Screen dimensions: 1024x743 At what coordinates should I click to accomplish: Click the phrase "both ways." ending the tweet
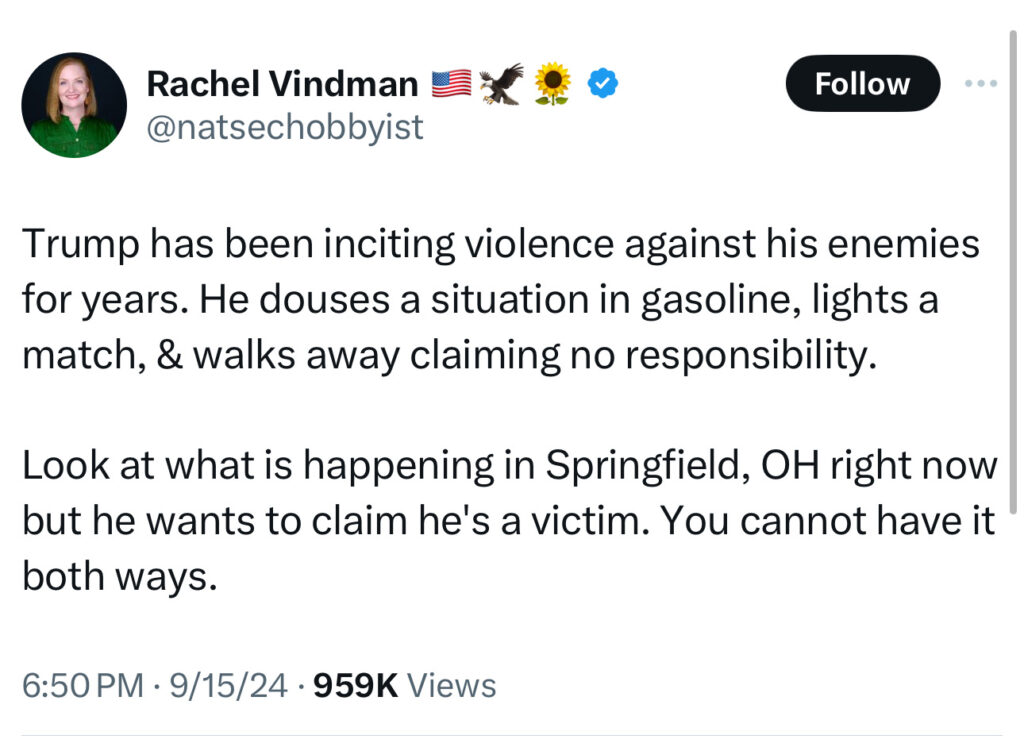click(119, 576)
